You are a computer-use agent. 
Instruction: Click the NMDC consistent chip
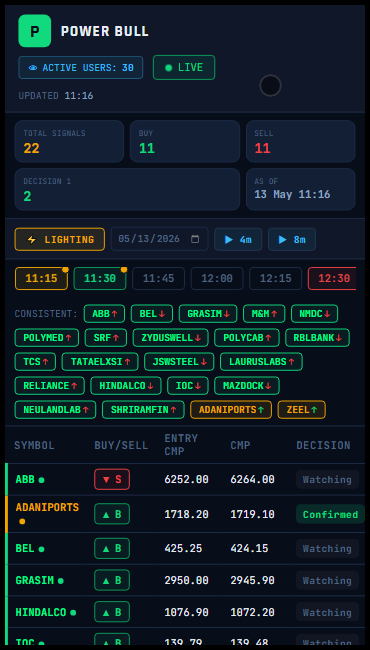click(314, 314)
